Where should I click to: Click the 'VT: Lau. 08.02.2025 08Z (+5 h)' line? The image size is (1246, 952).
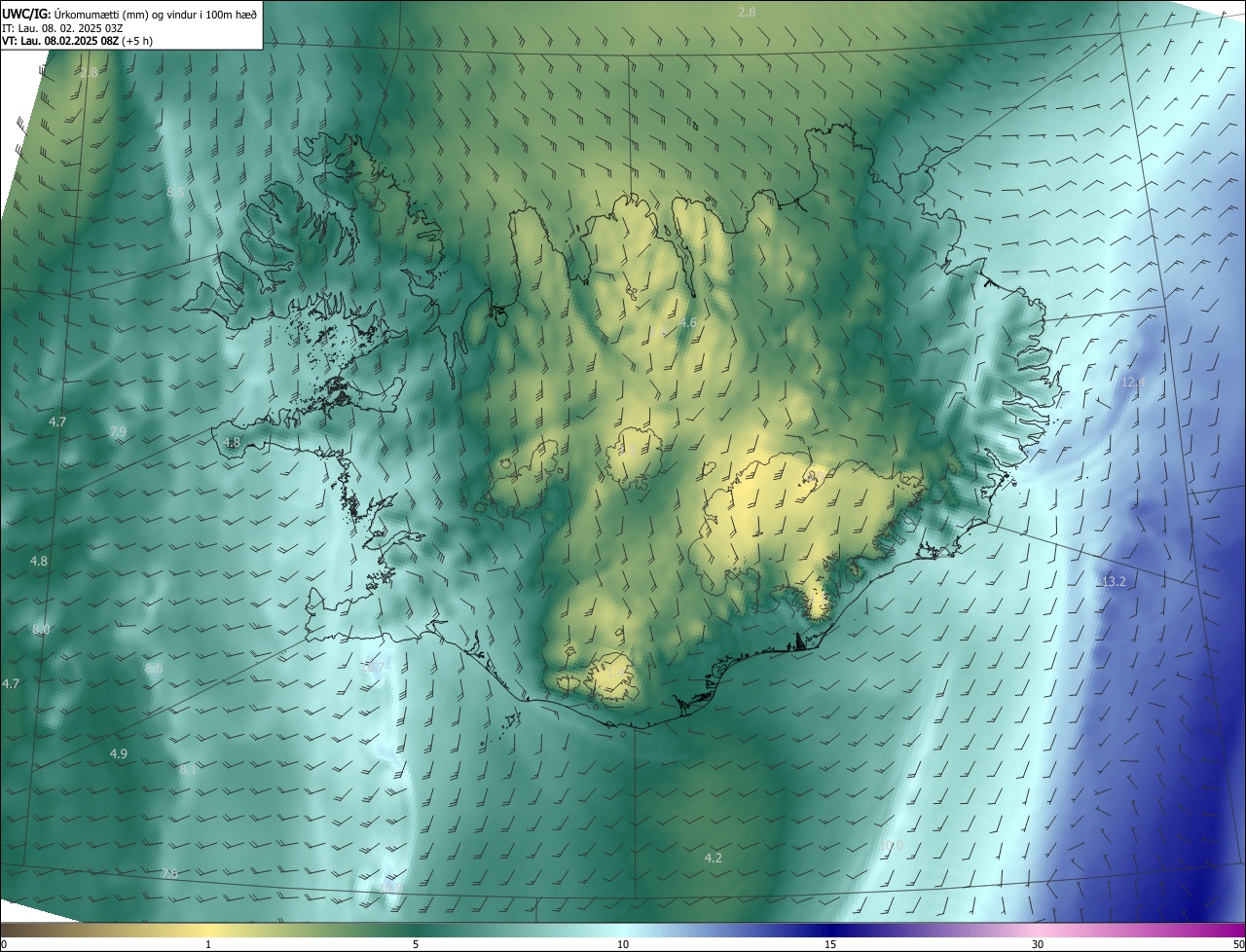77,41
